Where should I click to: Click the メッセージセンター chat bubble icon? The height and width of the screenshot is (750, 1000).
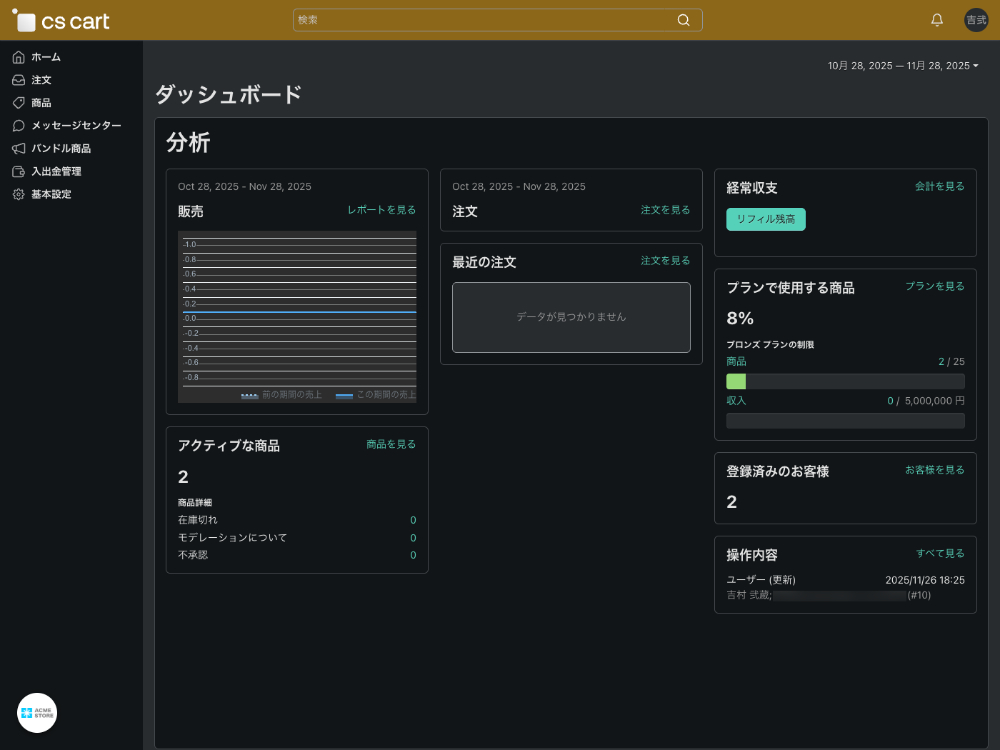18,126
